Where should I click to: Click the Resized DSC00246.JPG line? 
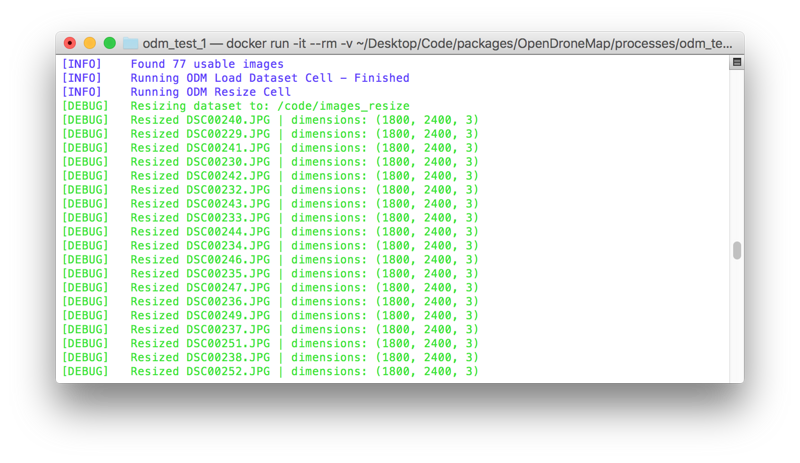pos(270,260)
